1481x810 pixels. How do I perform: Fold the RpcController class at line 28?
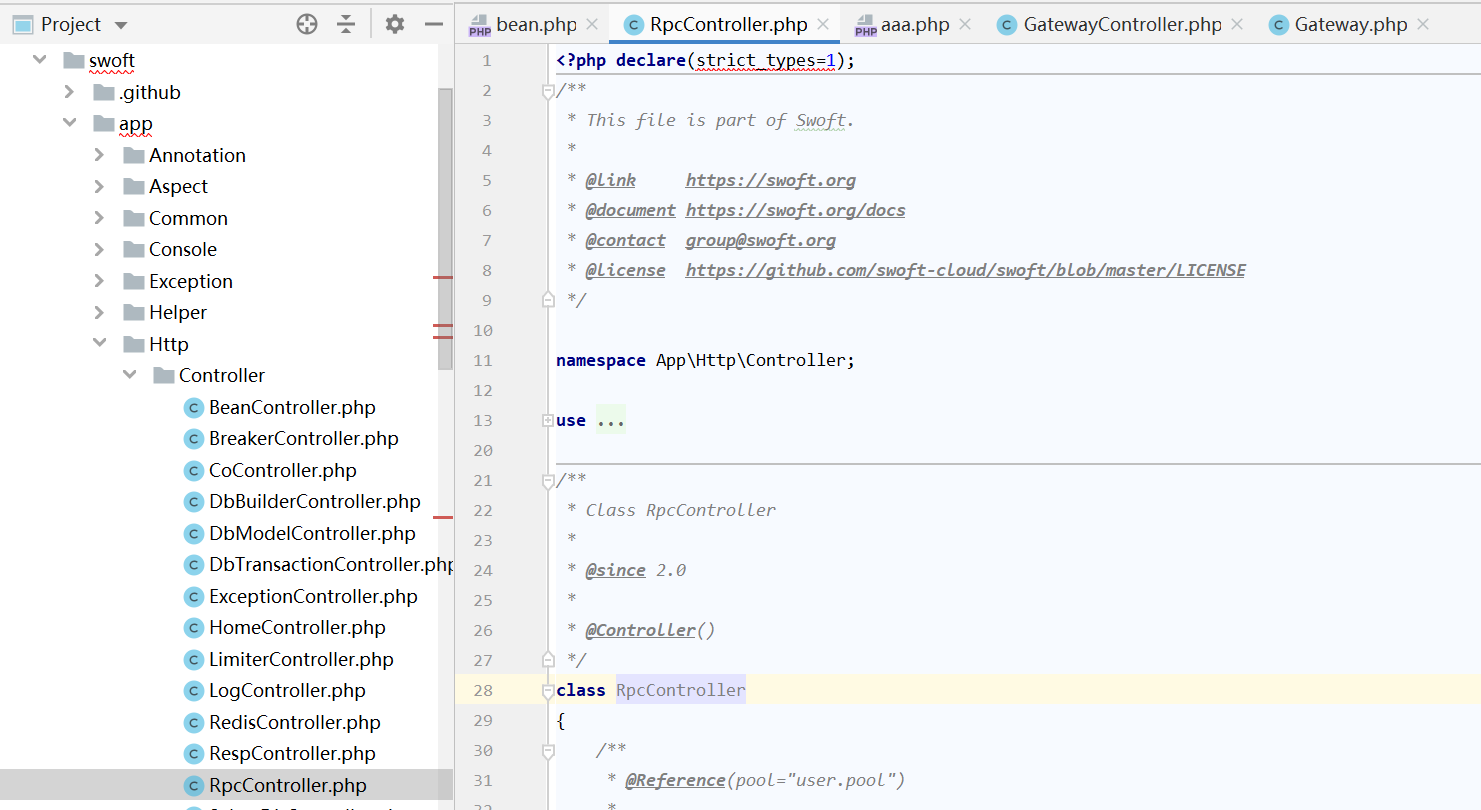tap(548, 691)
